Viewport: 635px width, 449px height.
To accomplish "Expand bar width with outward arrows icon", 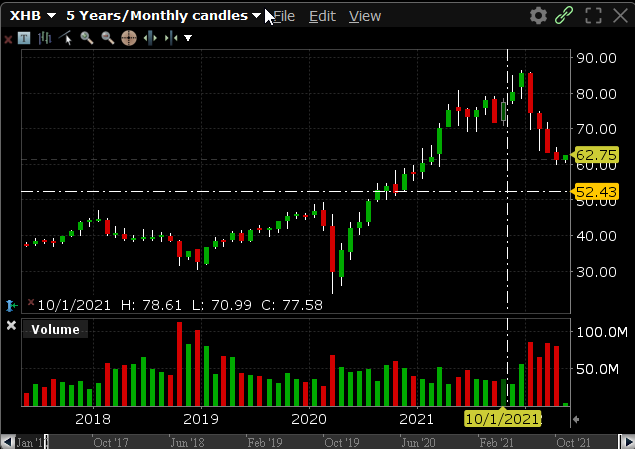I will click(150, 38).
